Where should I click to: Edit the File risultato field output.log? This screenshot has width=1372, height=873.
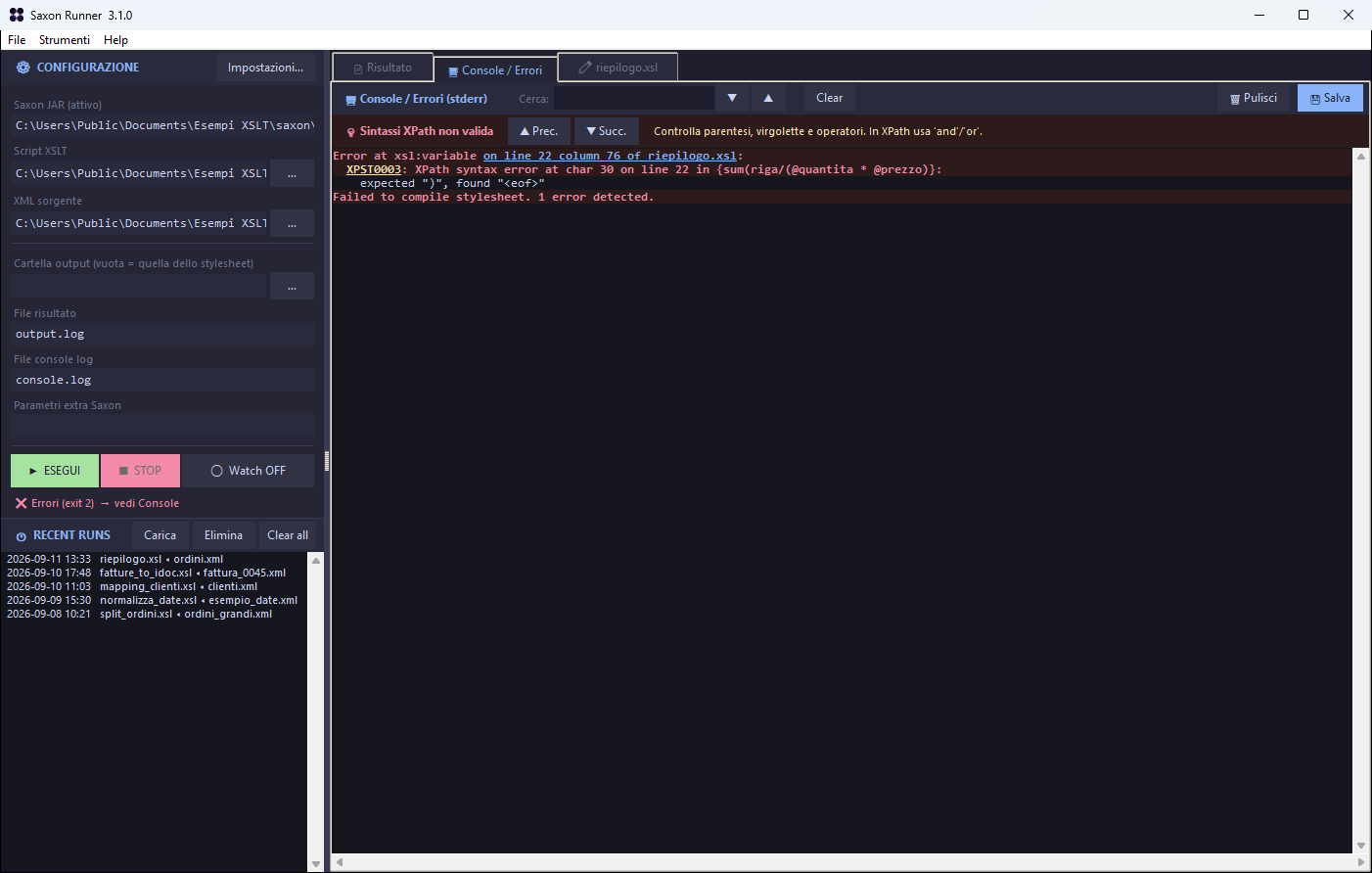[162, 334]
